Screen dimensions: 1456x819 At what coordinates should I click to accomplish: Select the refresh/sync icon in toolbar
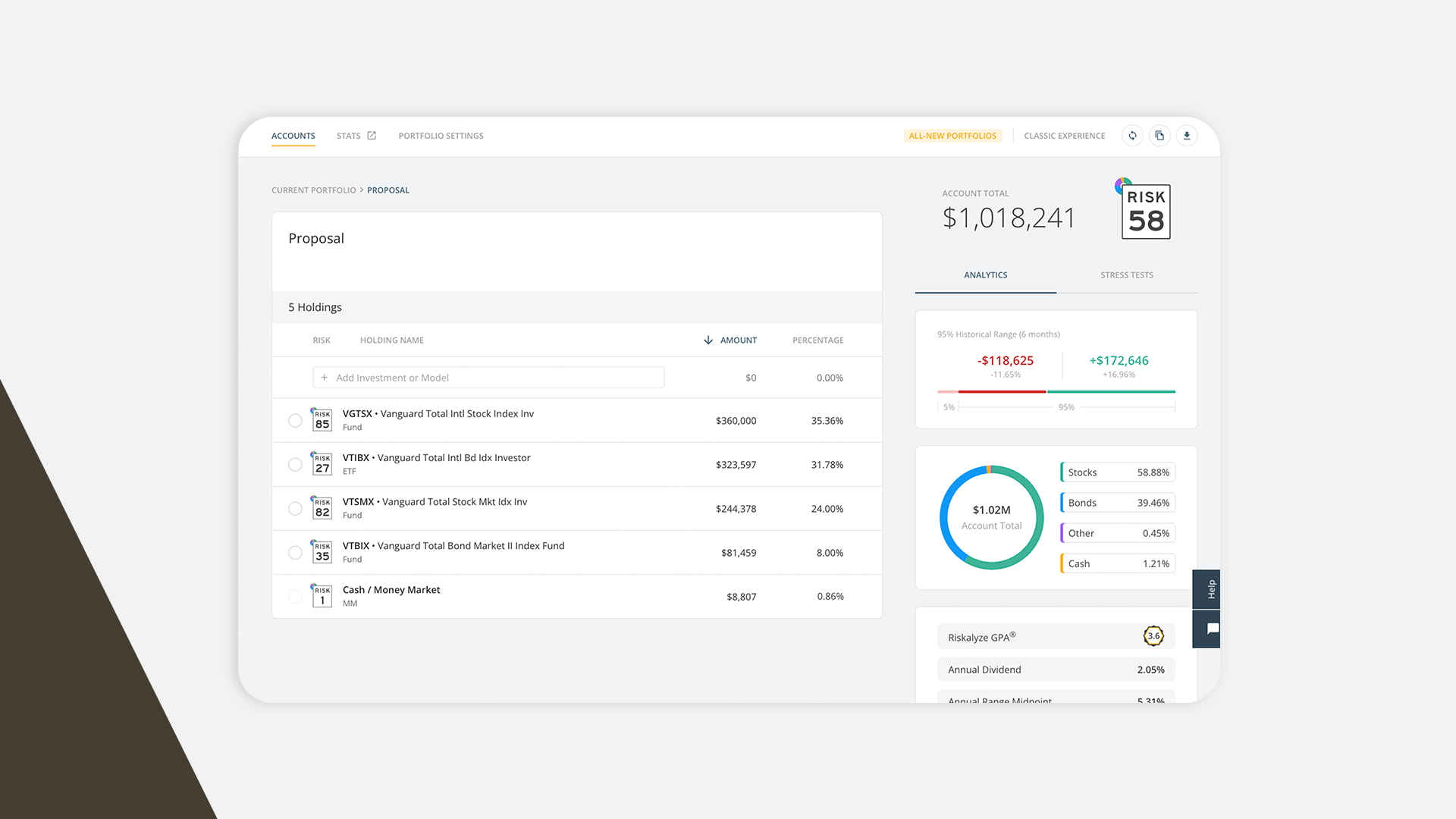click(x=1132, y=136)
